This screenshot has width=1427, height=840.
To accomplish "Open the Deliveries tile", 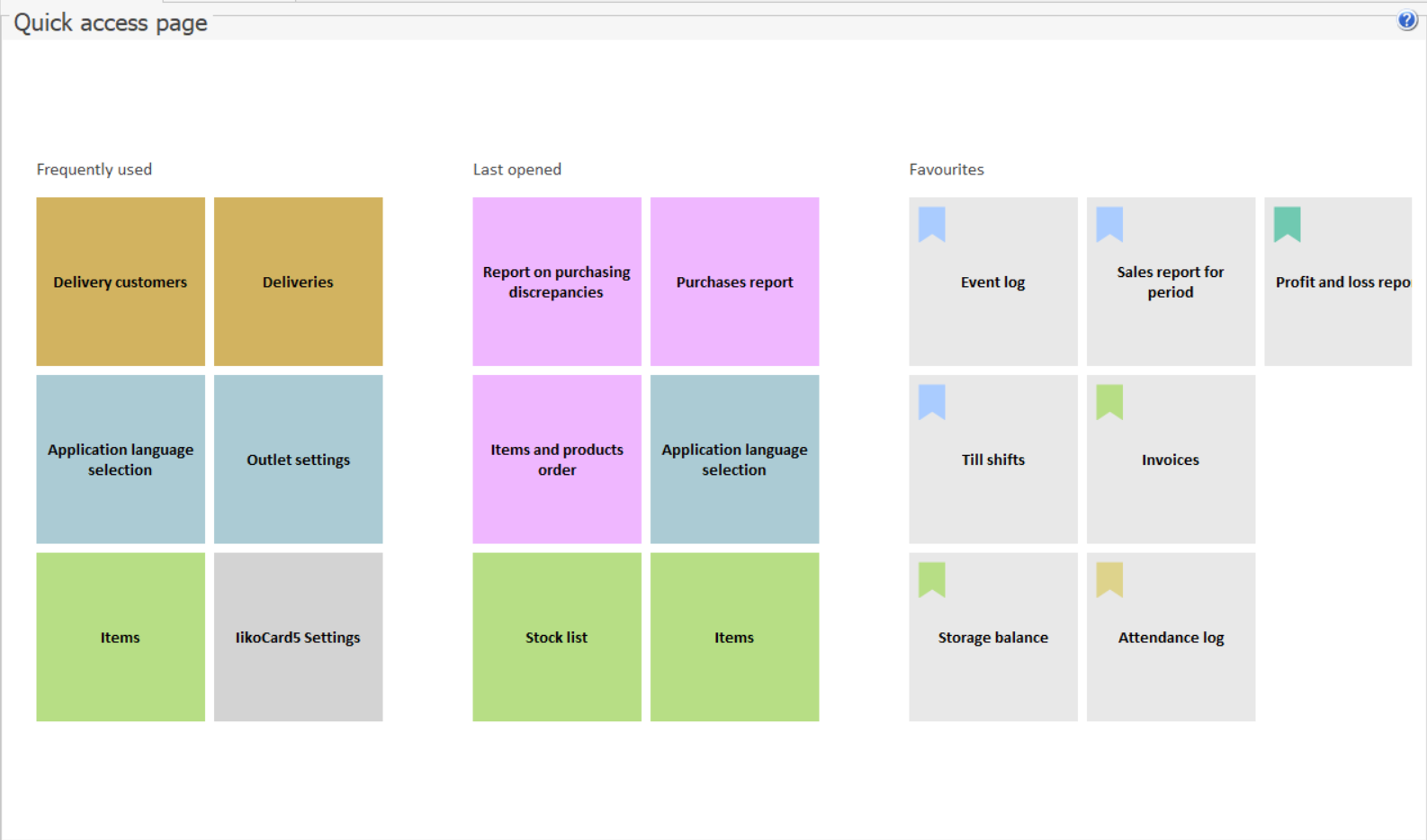I will [298, 281].
